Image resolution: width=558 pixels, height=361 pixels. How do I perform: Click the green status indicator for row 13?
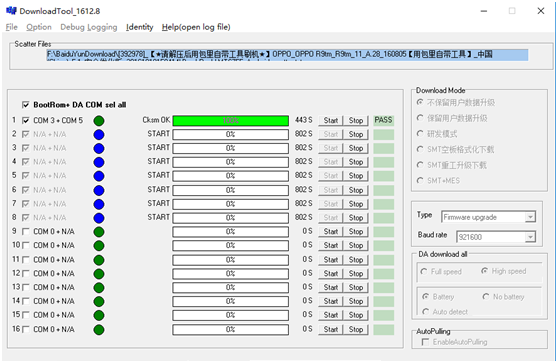pyautogui.click(x=99, y=288)
